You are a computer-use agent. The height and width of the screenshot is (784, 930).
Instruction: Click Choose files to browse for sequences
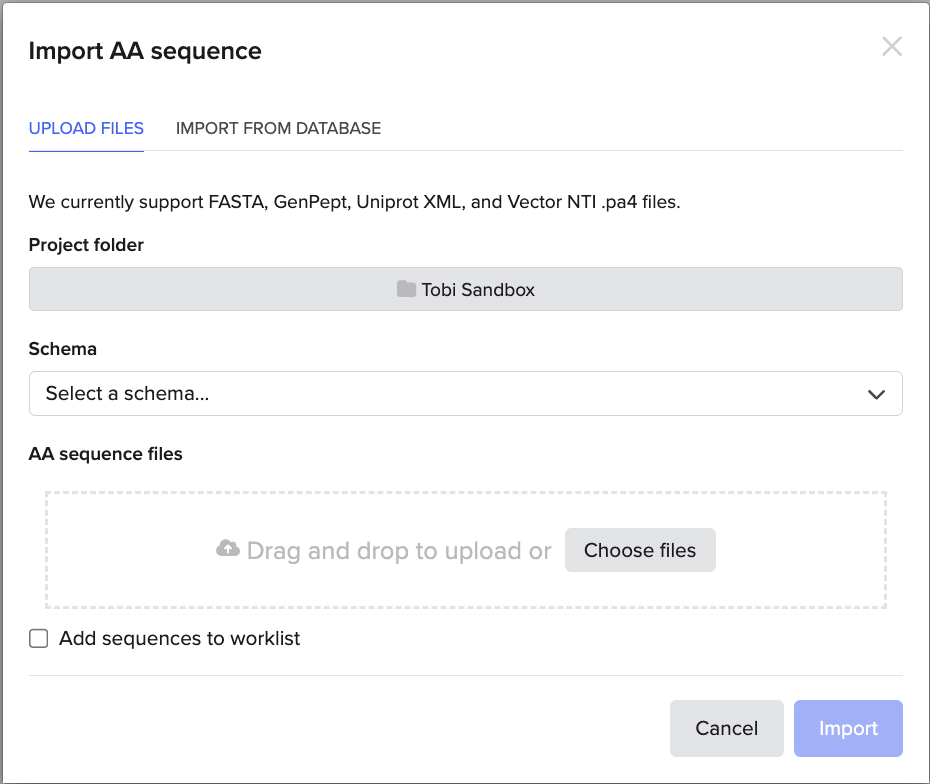[640, 550]
